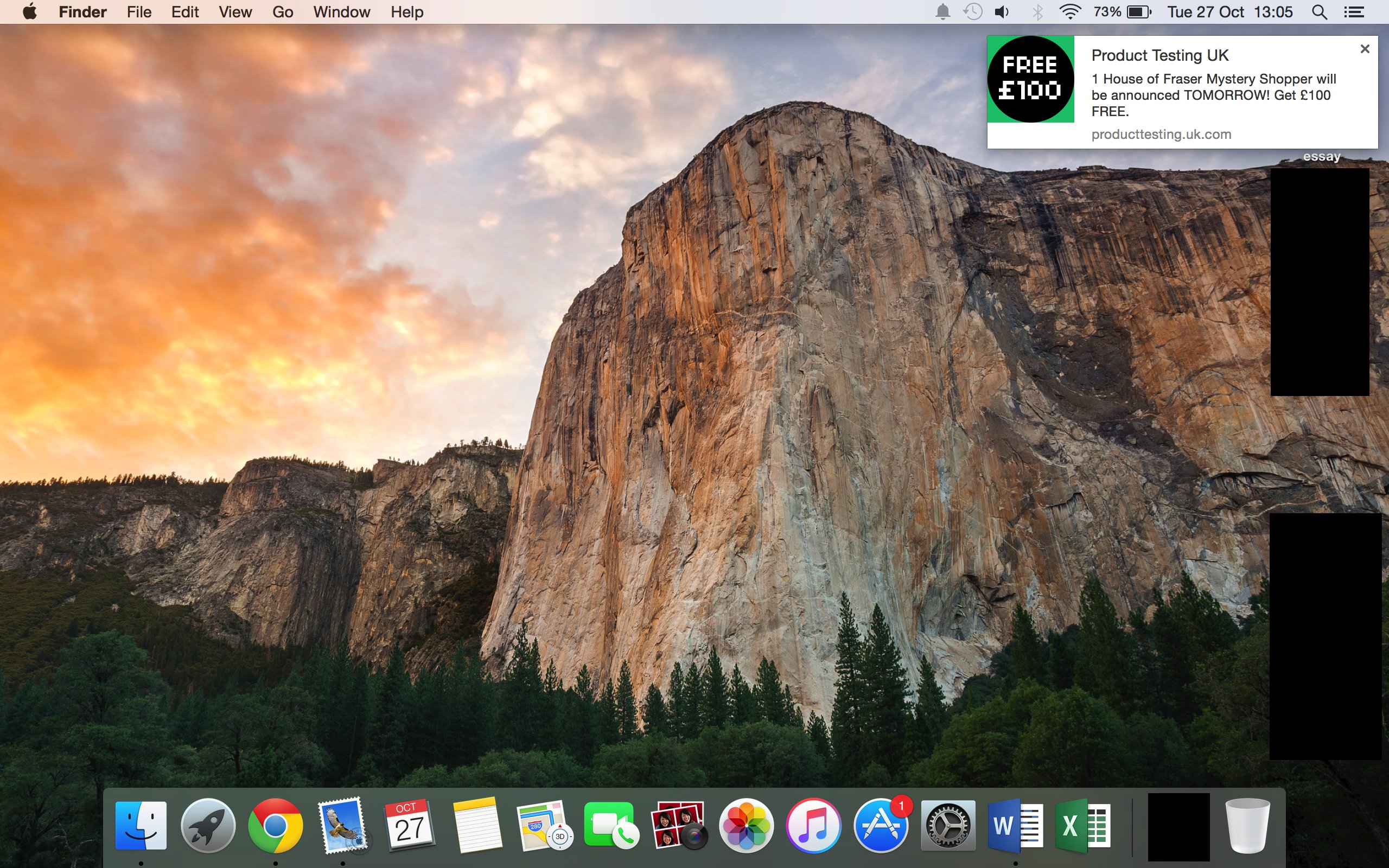Screen dimensions: 1389x868
Task: Open the Mail app in Dock
Action: coord(343,826)
